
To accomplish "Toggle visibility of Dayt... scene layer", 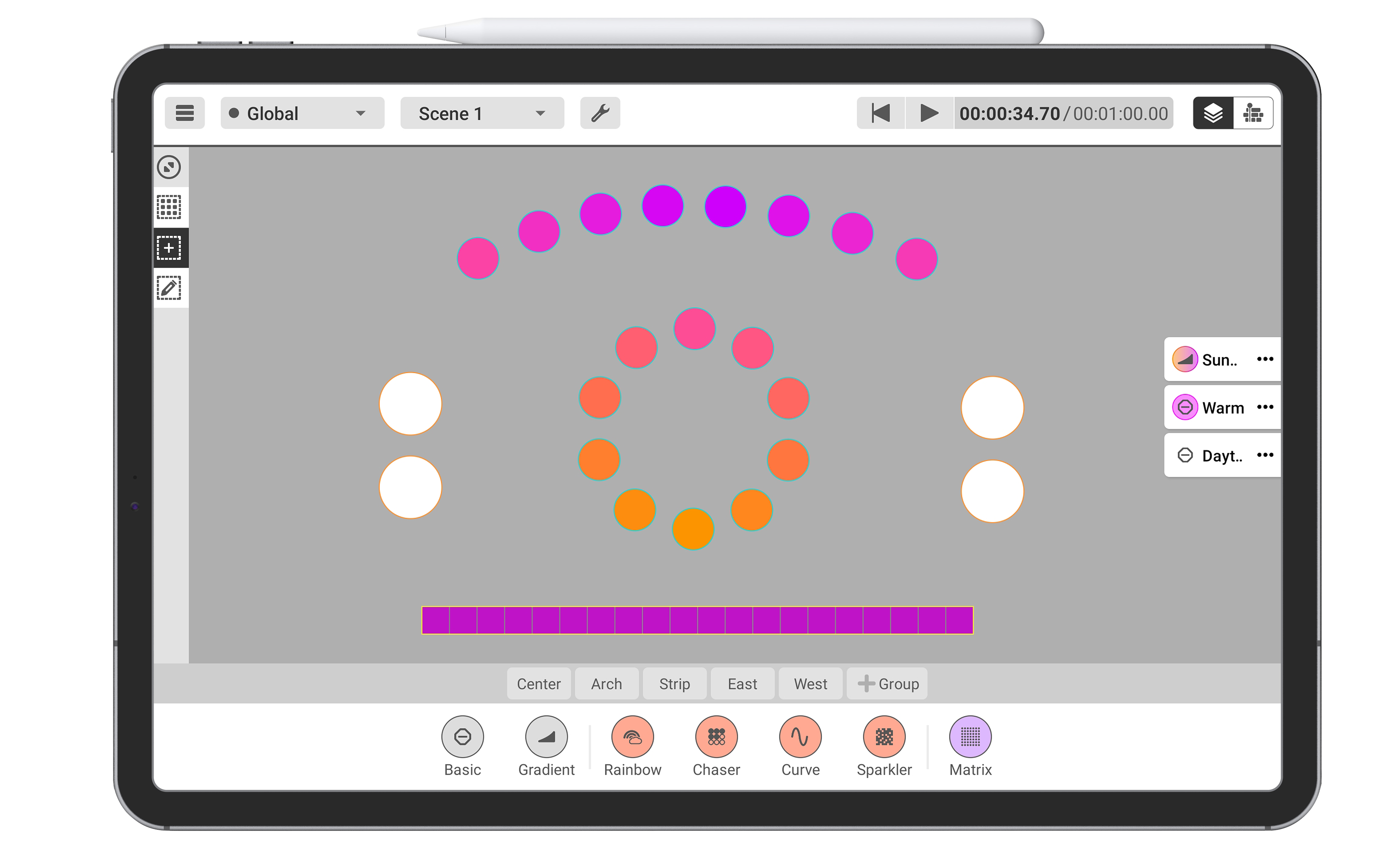I will pos(1183,455).
